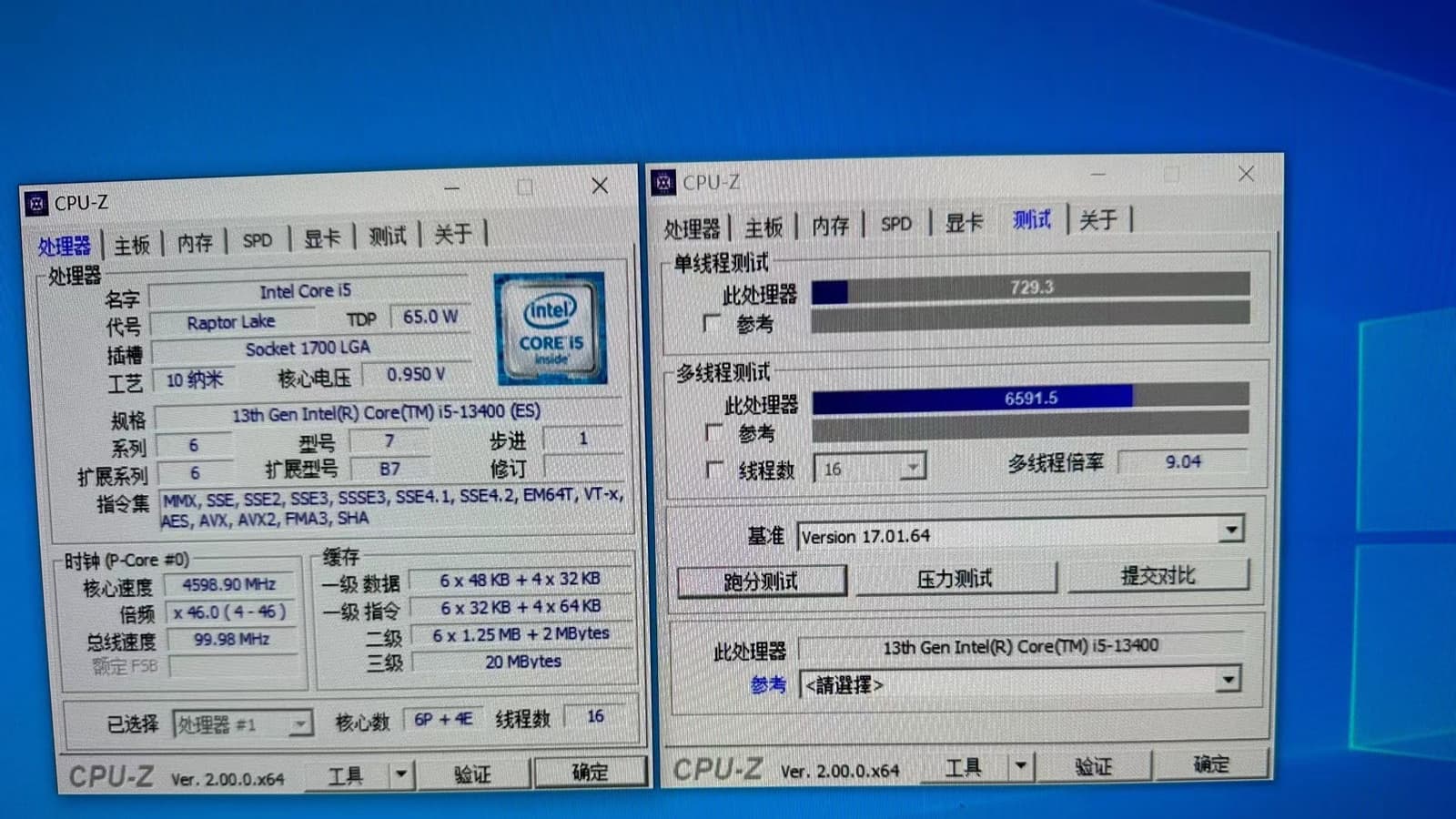Click the 型号 value 7

[389, 440]
